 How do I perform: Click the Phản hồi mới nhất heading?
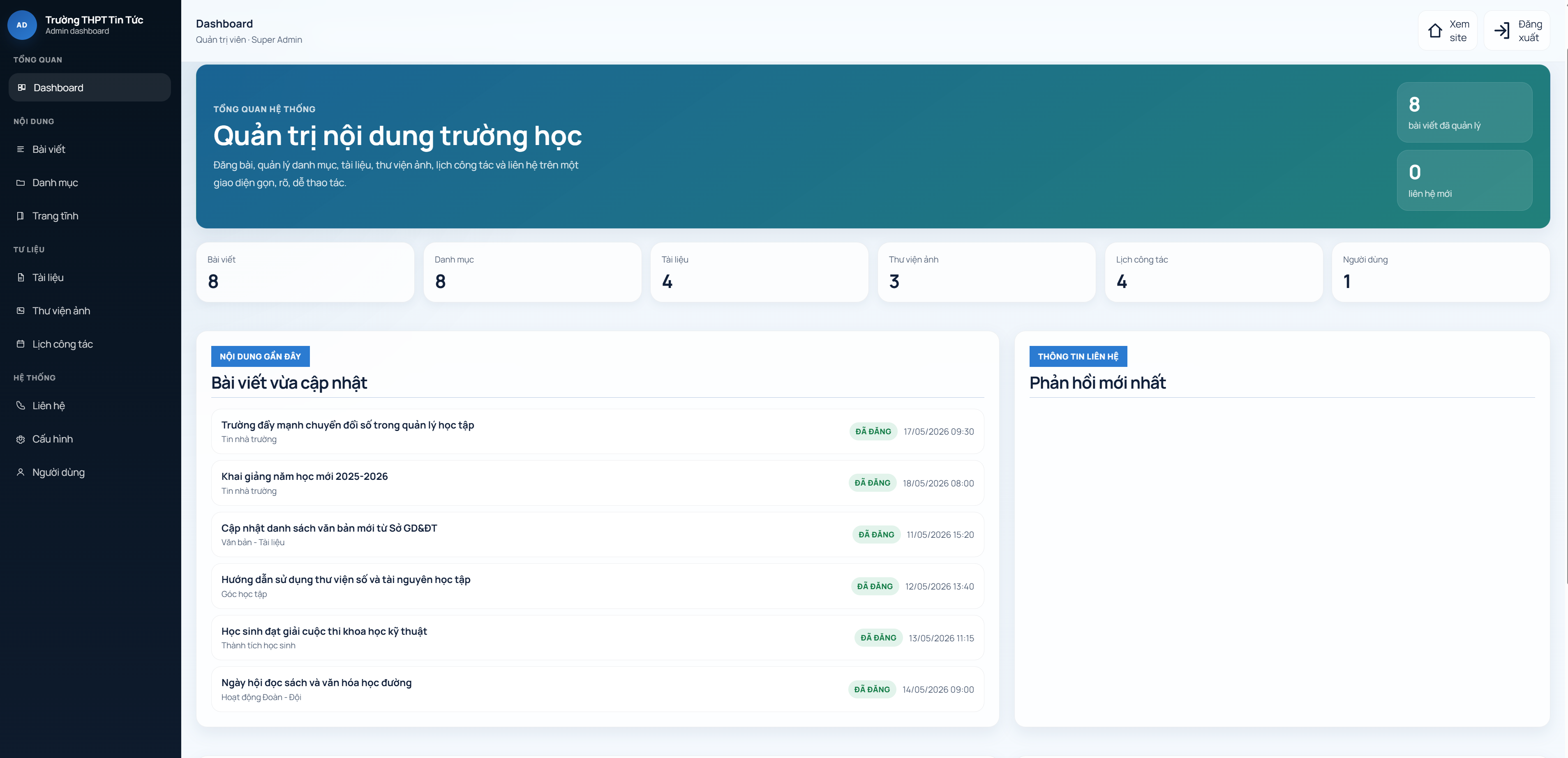click(1097, 382)
